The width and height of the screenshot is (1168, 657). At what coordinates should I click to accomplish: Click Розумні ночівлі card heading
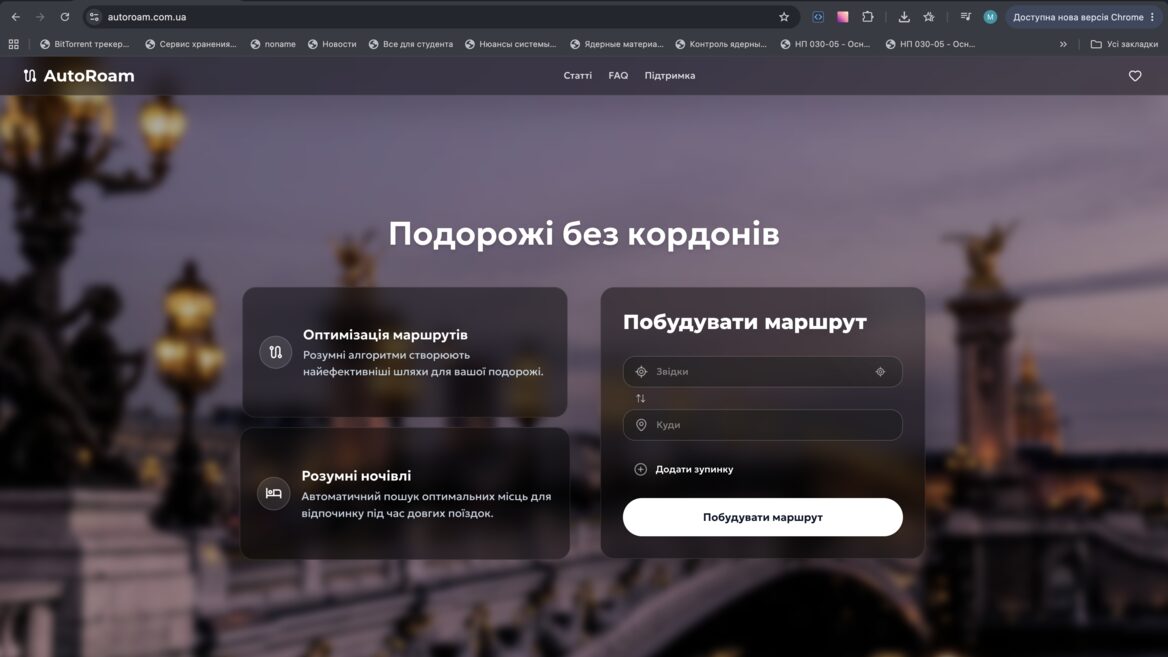(356, 475)
